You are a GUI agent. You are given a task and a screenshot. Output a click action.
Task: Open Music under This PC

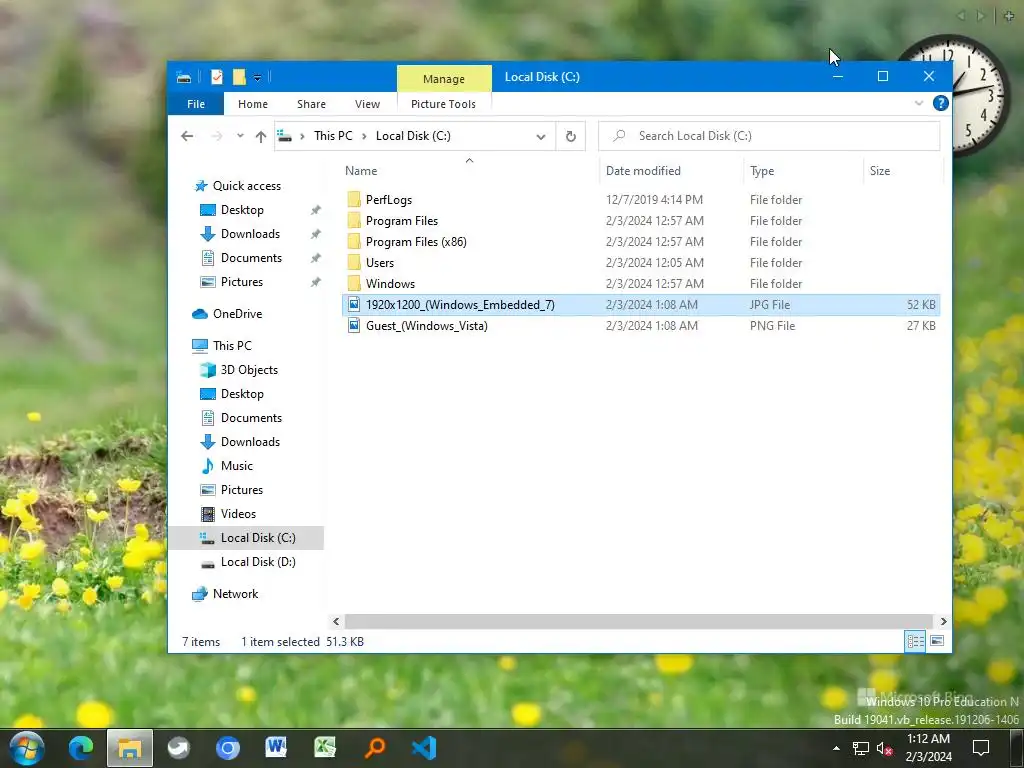pyautogui.click(x=236, y=466)
